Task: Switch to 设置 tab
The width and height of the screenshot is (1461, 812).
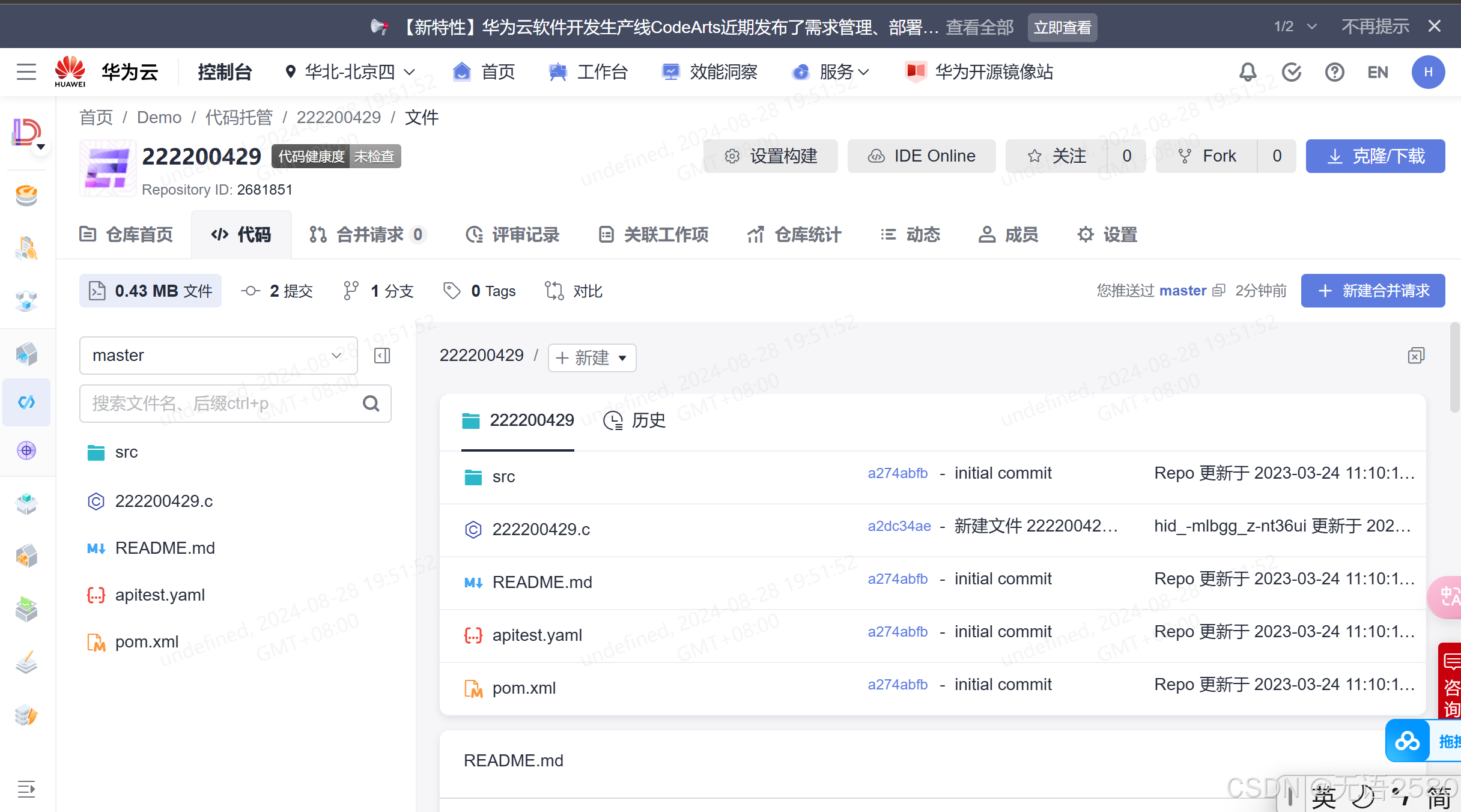Action: pyautogui.click(x=1107, y=234)
